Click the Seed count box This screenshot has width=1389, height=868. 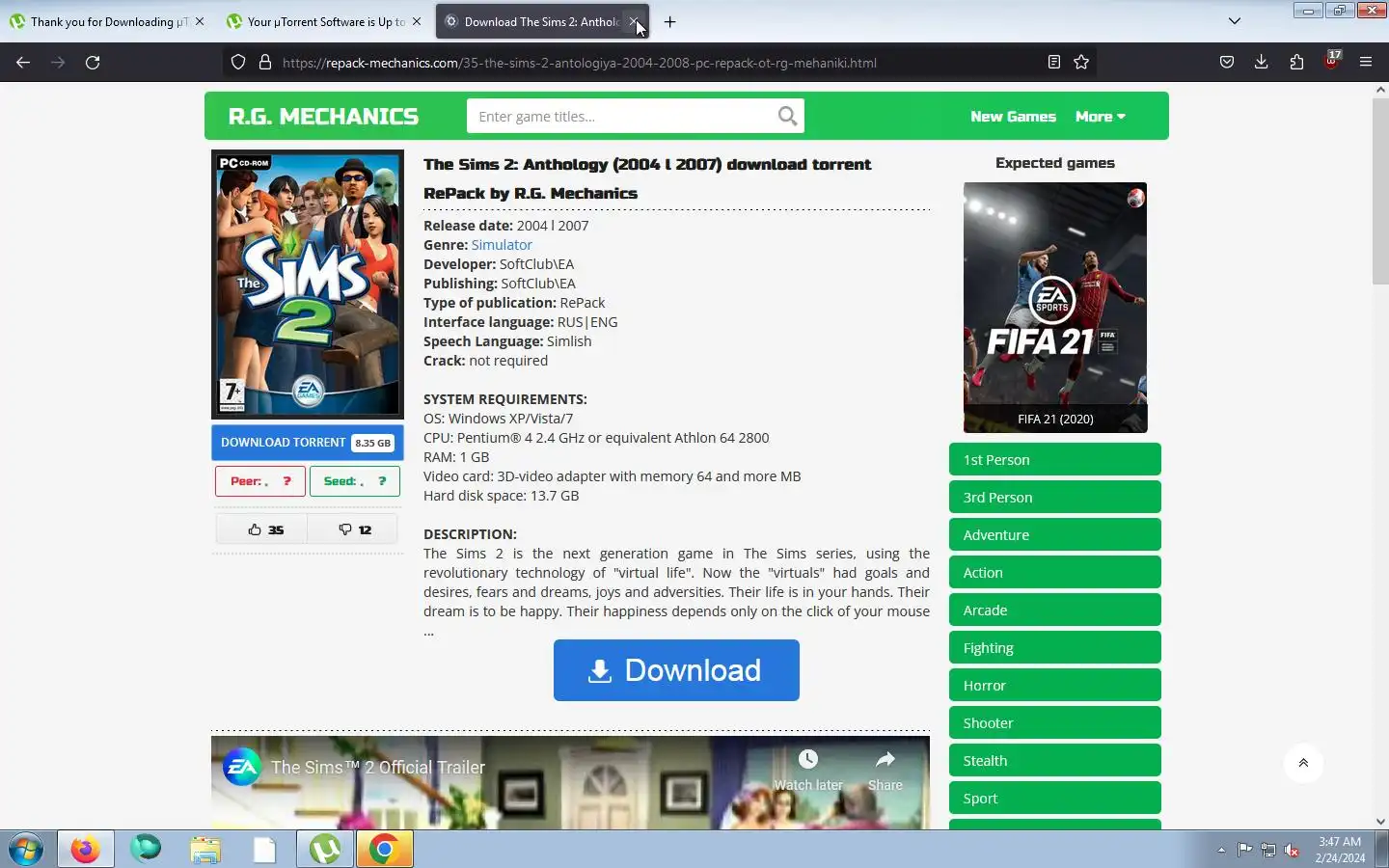pos(355,481)
